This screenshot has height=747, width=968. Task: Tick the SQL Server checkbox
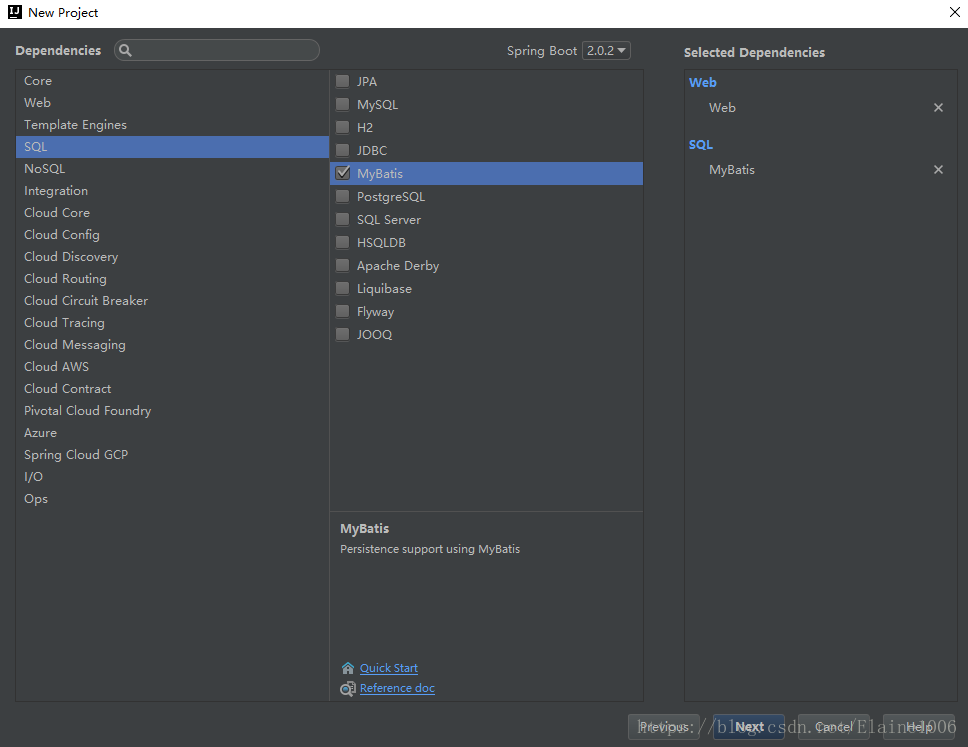point(343,219)
